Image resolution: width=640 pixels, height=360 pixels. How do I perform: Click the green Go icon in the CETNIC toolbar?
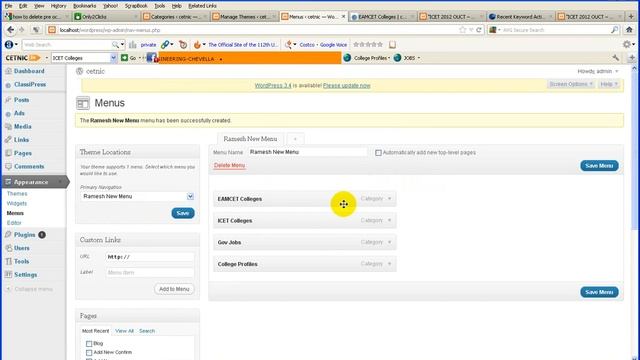click(x=124, y=58)
